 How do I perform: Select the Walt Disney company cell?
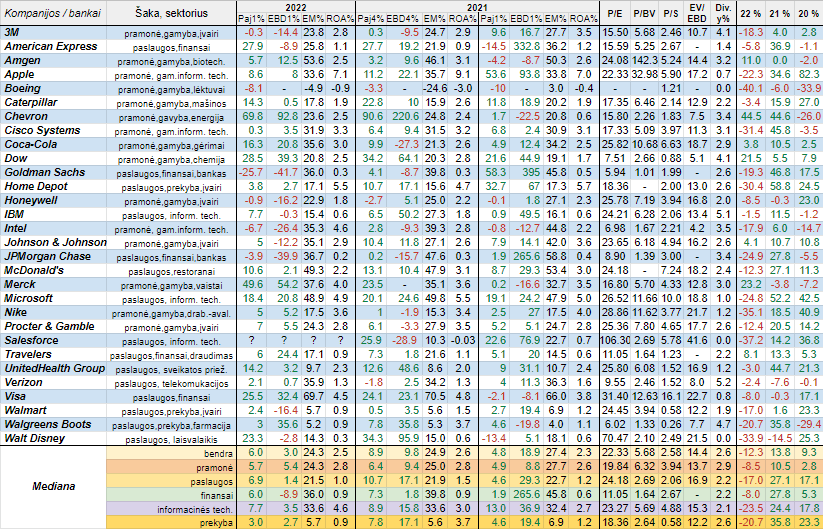(54, 438)
